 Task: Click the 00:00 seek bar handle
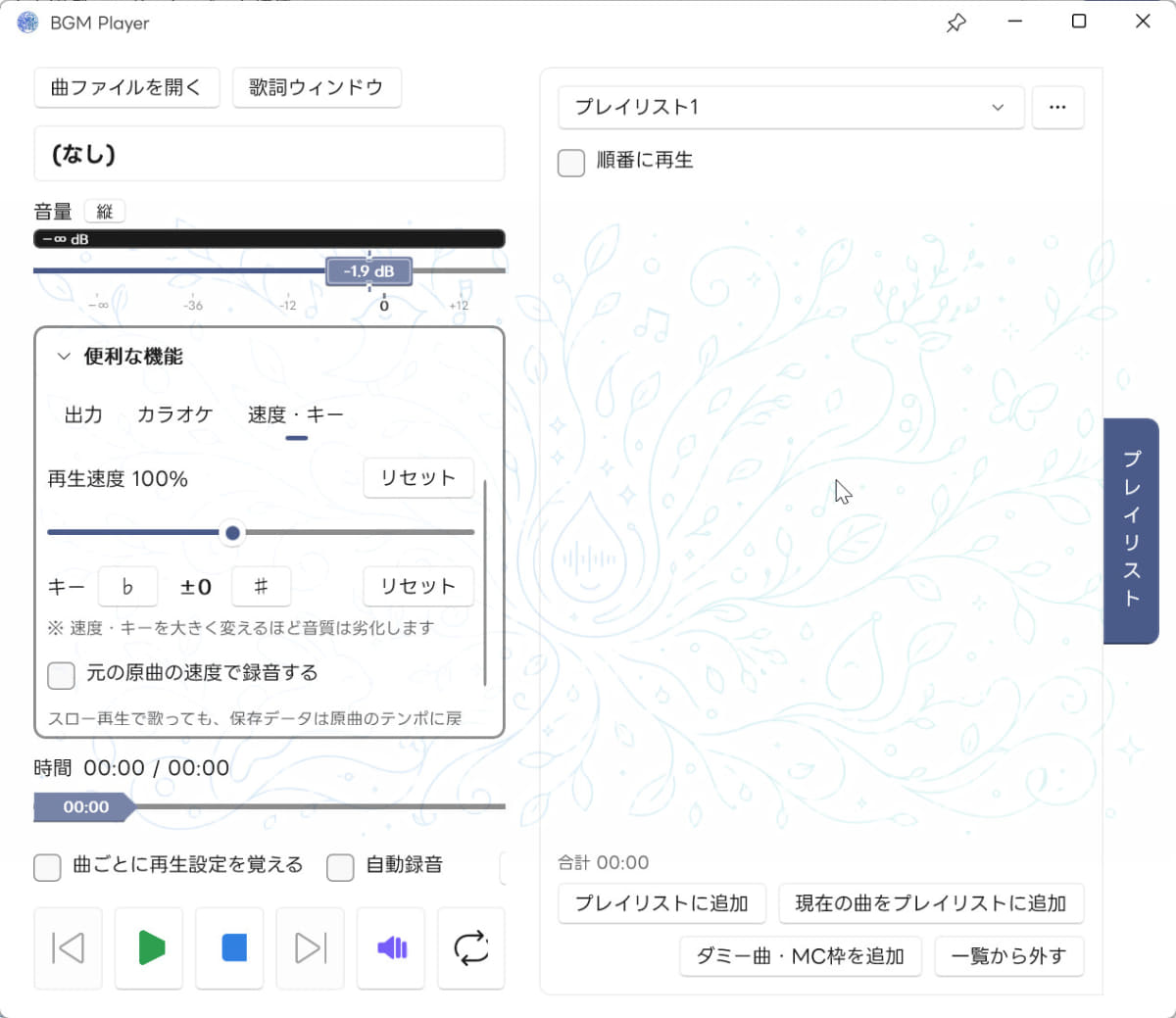point(84,807)
